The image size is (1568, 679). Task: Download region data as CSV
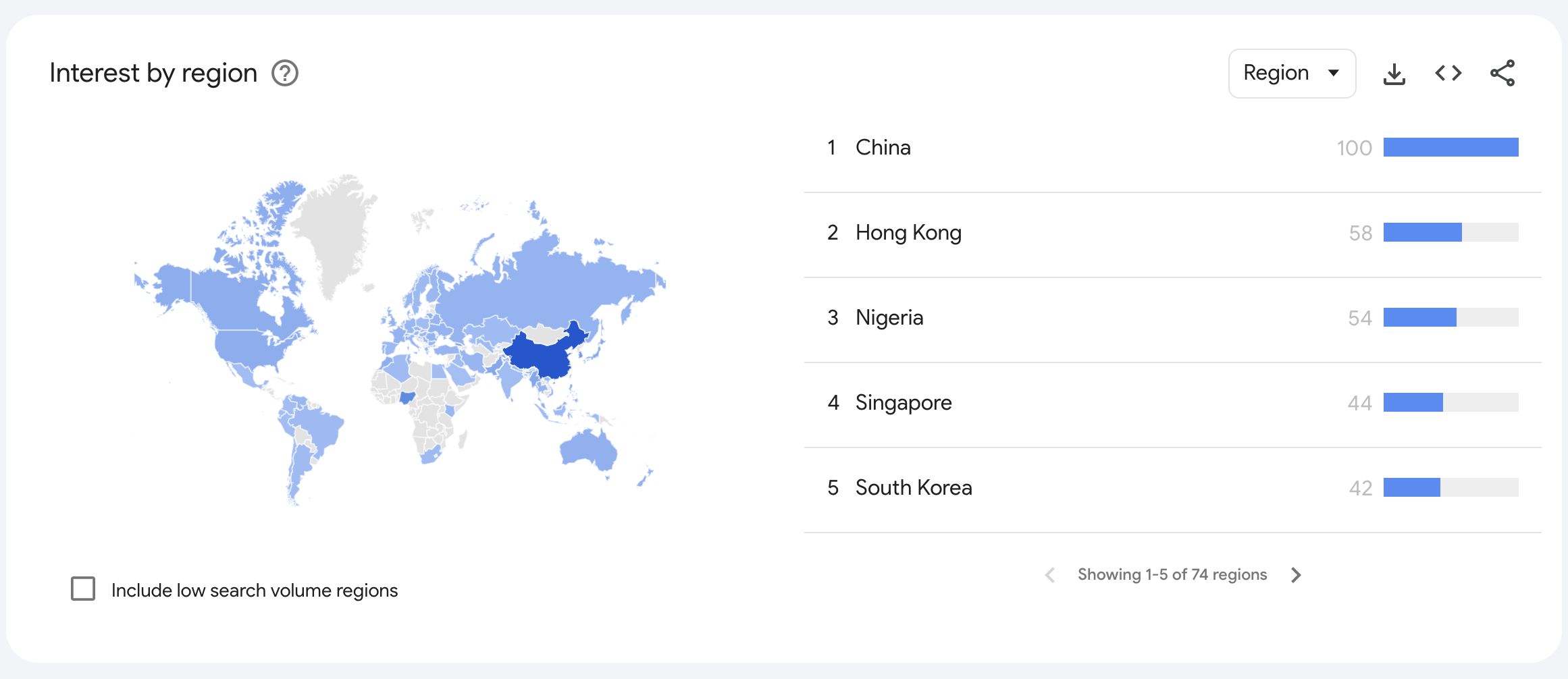coord(1394,74)
